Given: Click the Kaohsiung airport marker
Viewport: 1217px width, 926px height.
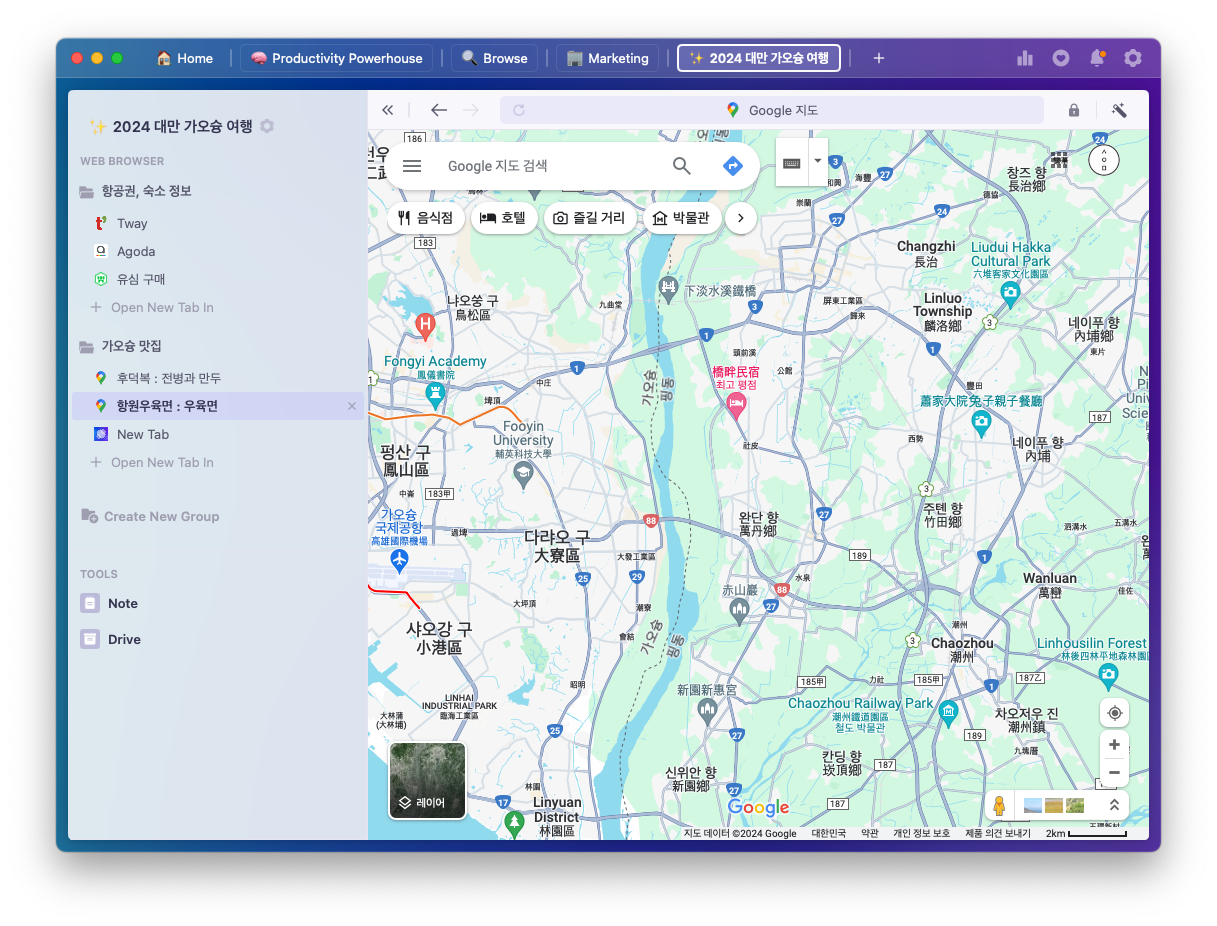Looking at the screenshot, I should pos(400,560).
